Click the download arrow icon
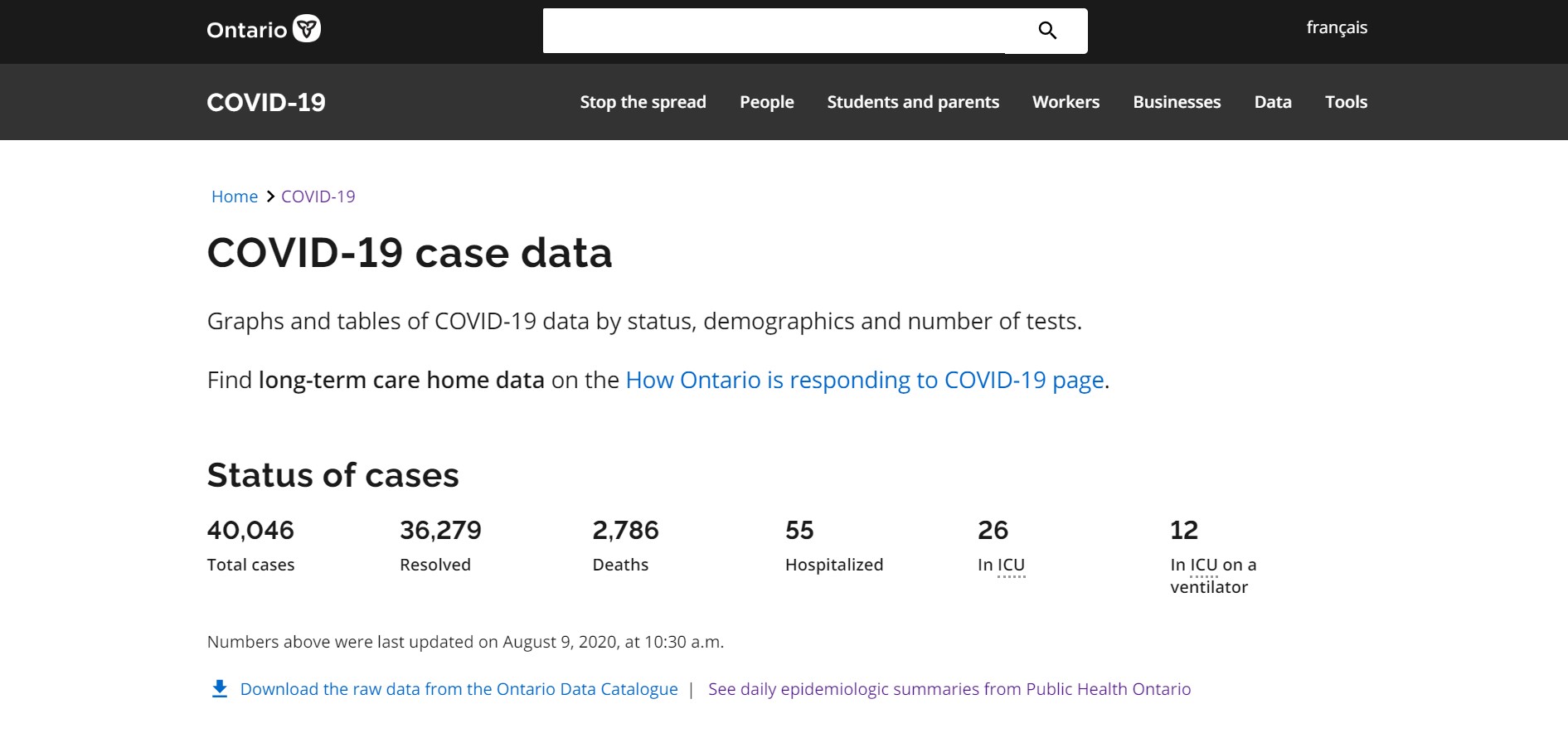 220,689
